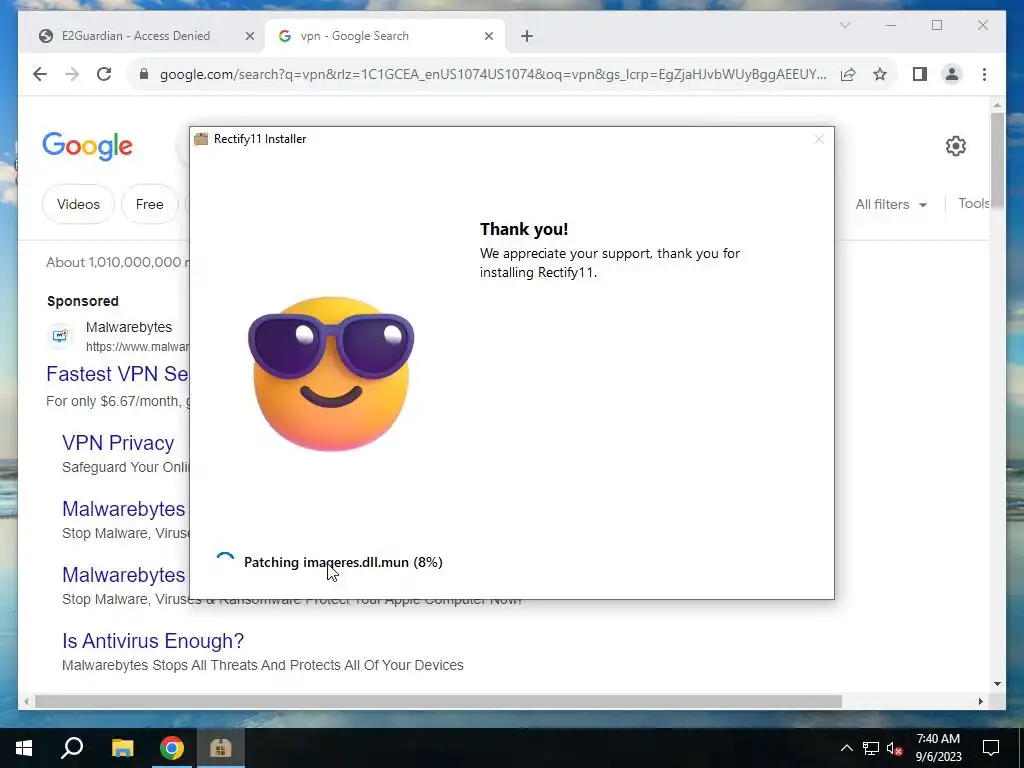
Task: Click the sunglasses emoji in installer
Action: pyautogui.click(x=331, y=372)
